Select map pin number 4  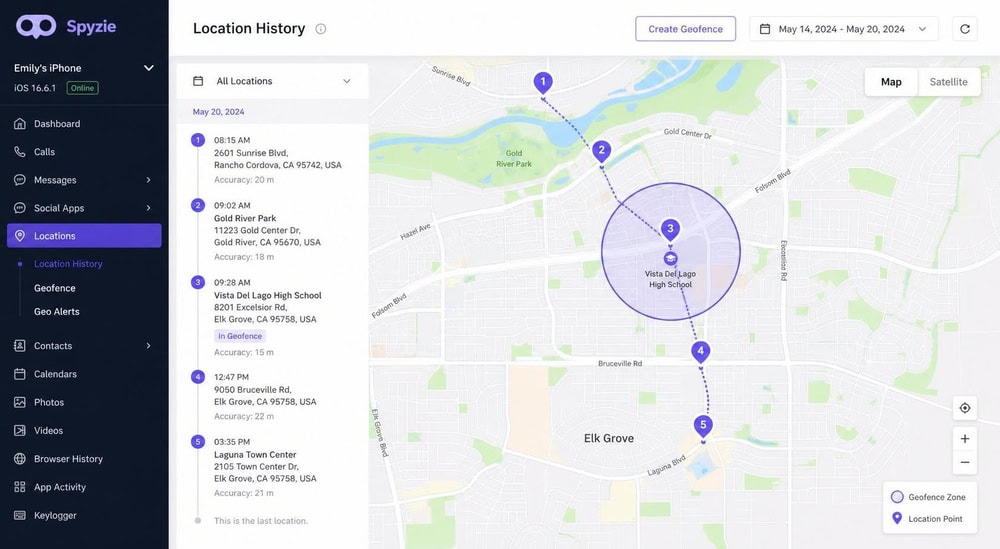[701, 352]
